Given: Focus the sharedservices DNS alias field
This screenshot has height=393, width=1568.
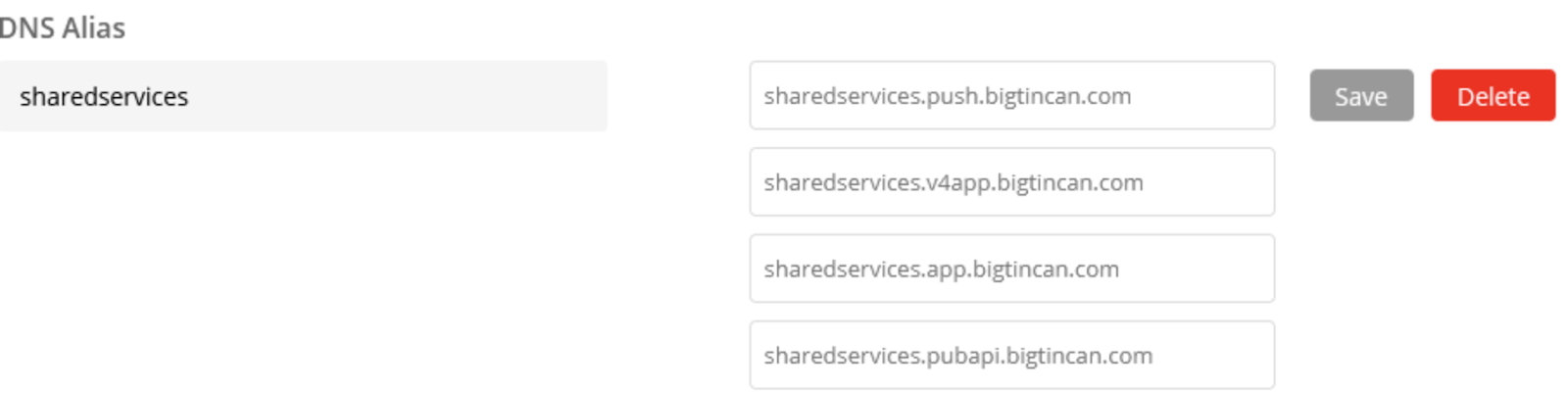Looking at the screenshot, I should 303,96.
